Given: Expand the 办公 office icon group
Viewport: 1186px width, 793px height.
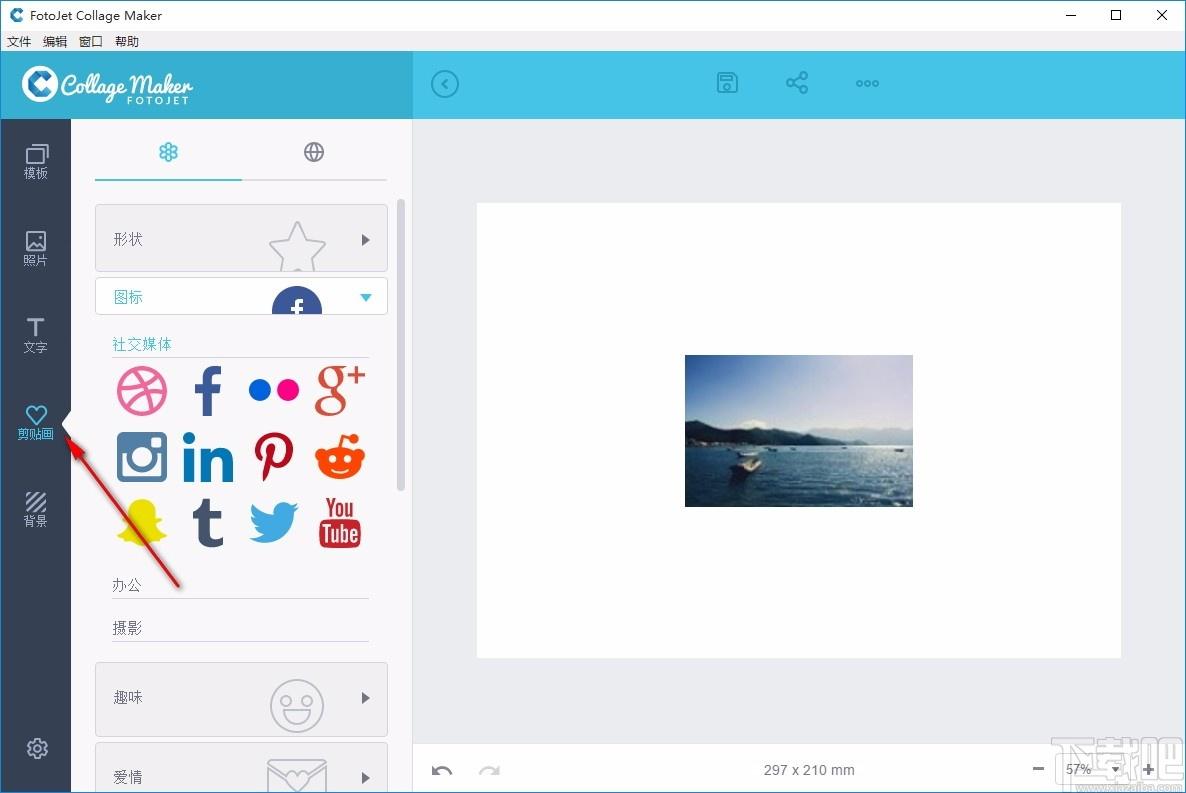Looking at the screenshot, I should [x=241, y=586].
